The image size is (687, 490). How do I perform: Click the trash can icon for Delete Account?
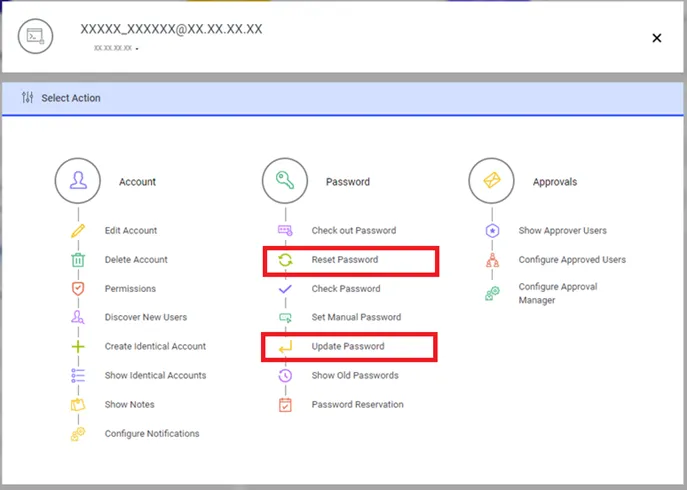click(x=78, y=260)
